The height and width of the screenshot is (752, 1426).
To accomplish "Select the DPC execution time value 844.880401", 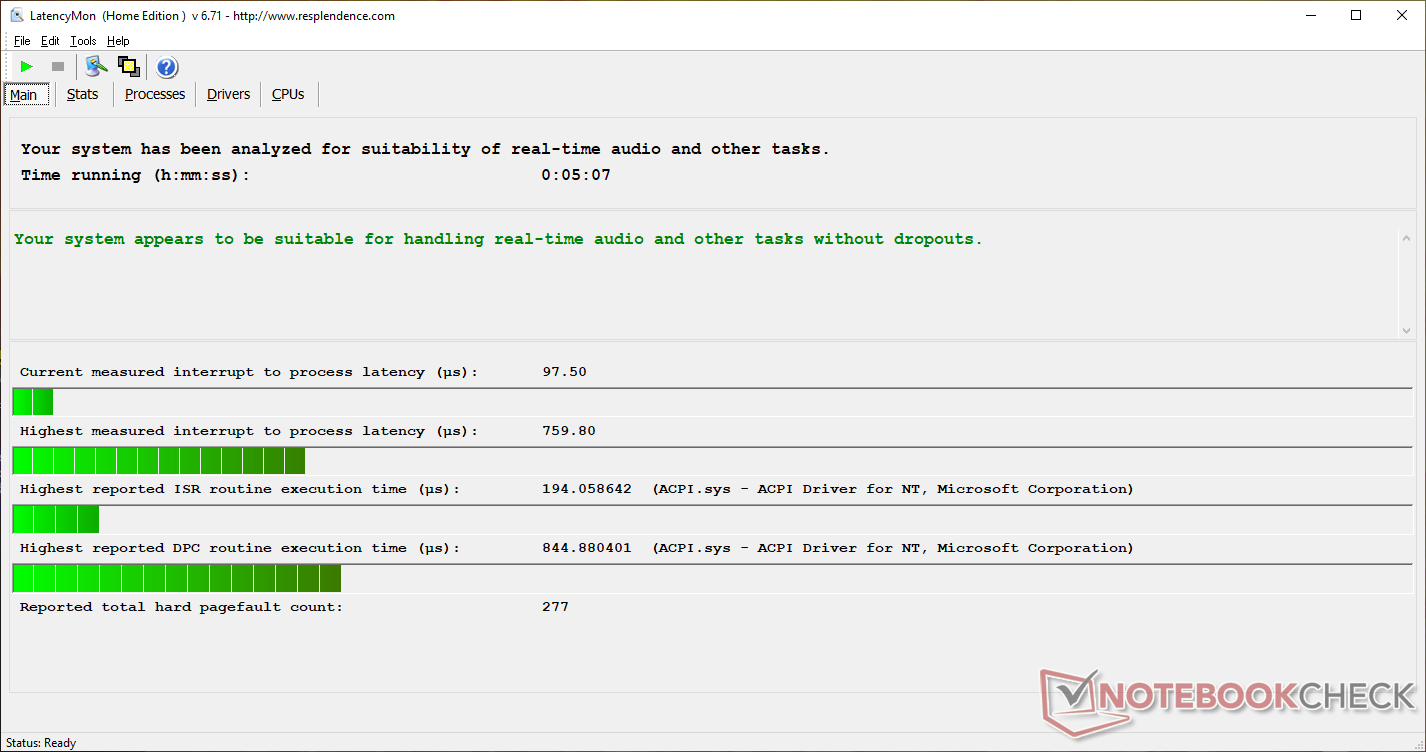I will click(587, 548).
